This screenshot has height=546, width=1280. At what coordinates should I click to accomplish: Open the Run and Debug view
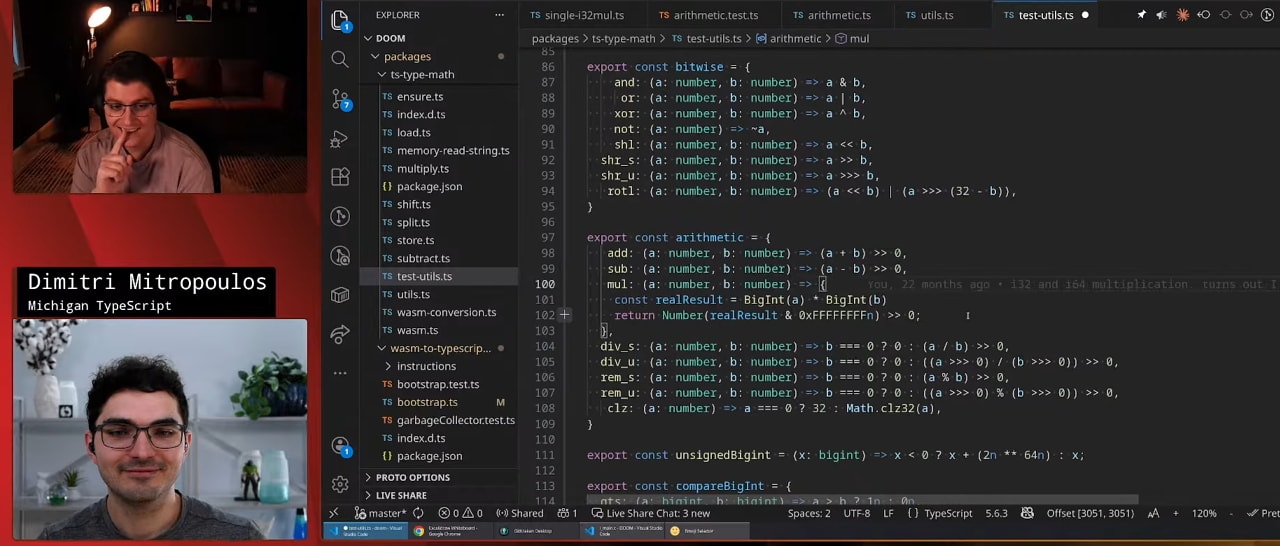(340, 138)
